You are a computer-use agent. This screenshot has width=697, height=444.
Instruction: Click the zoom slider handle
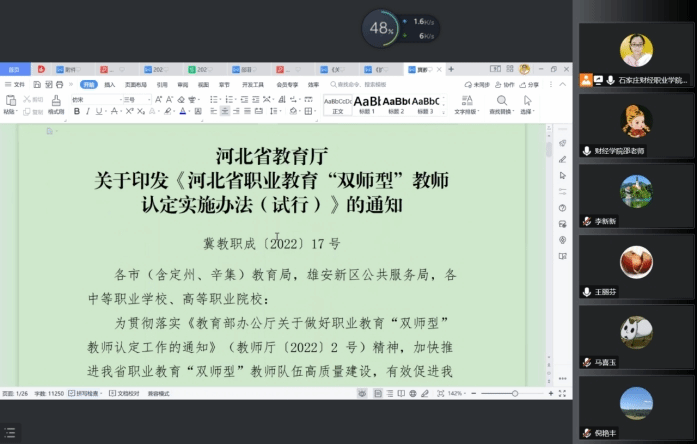coord(515,393)
